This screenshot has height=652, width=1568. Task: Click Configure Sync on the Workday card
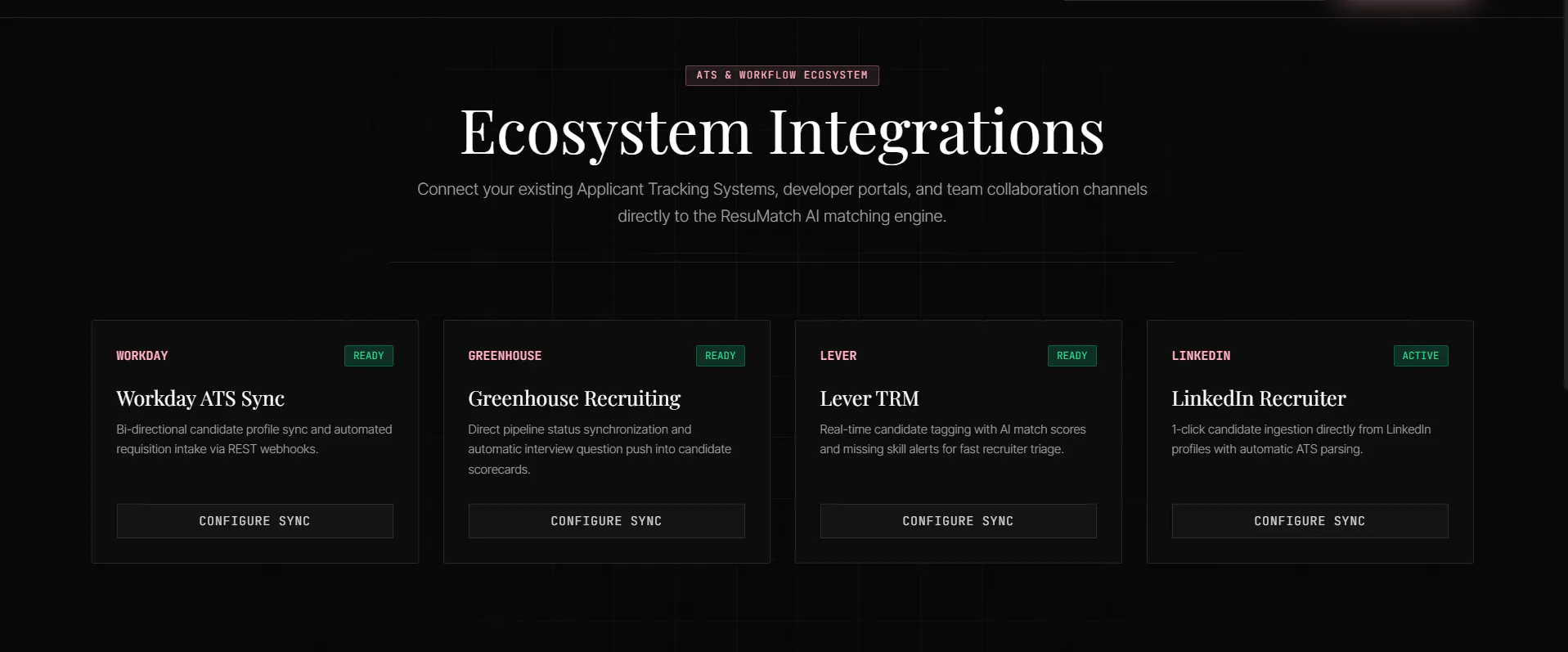pos(254,521)
